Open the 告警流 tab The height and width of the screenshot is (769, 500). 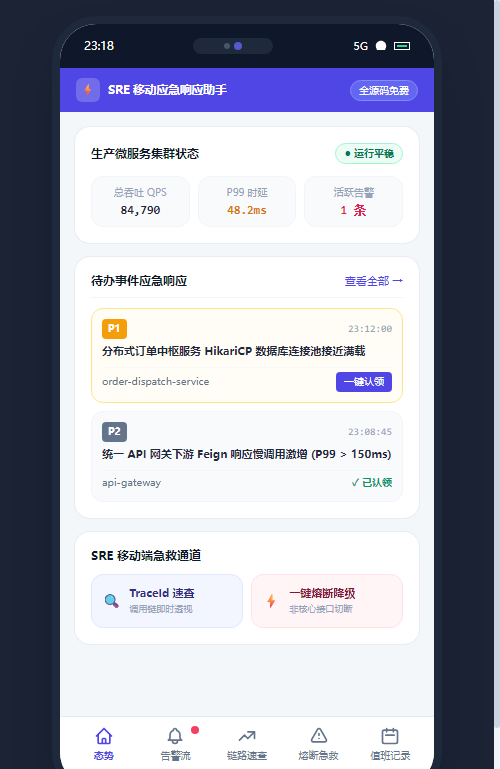pyautogui.click(x=175, y=743)
